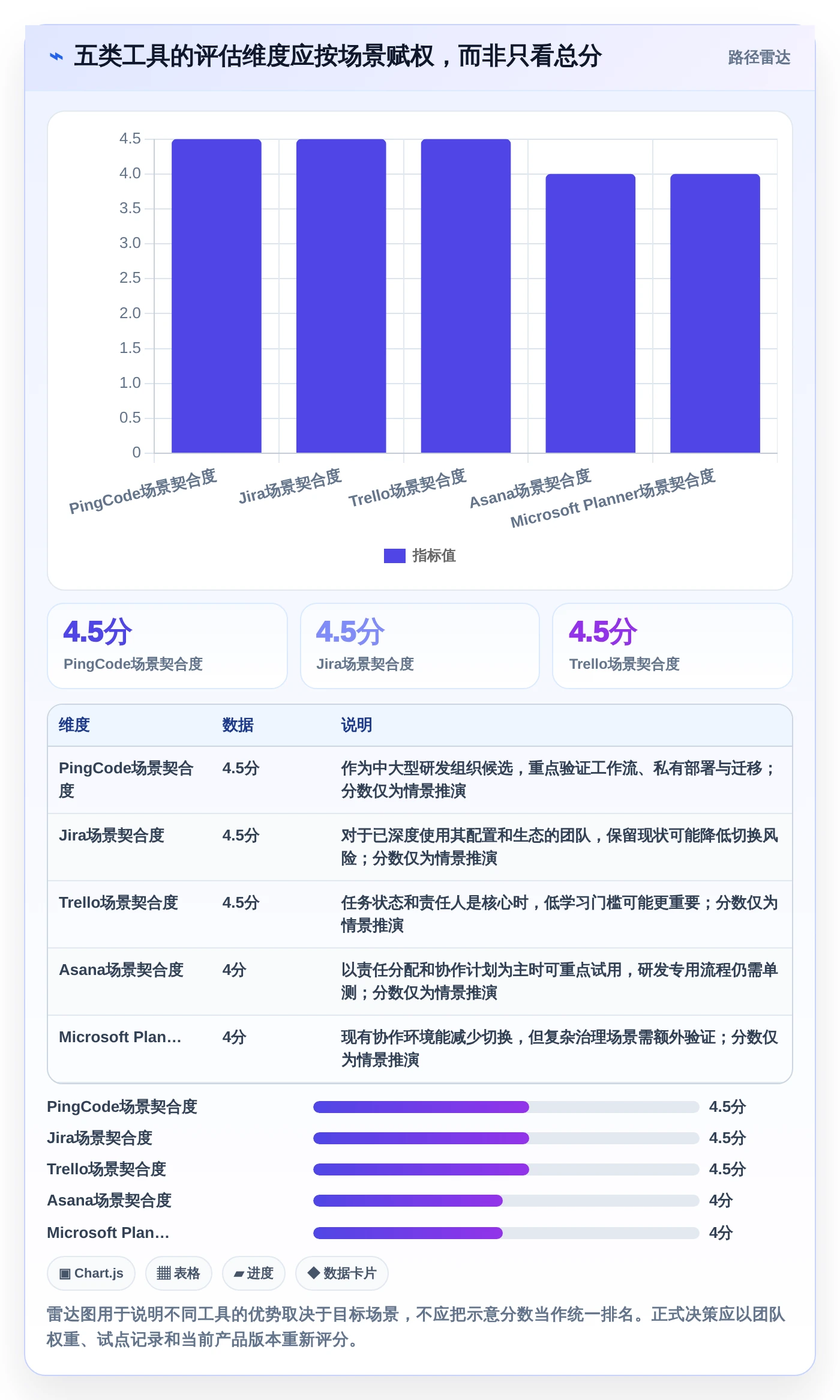This screenshot has height=1400, width=840.
Task: Click the Asana场景契合度 progress label
Action: click(x=110, y=1201)
